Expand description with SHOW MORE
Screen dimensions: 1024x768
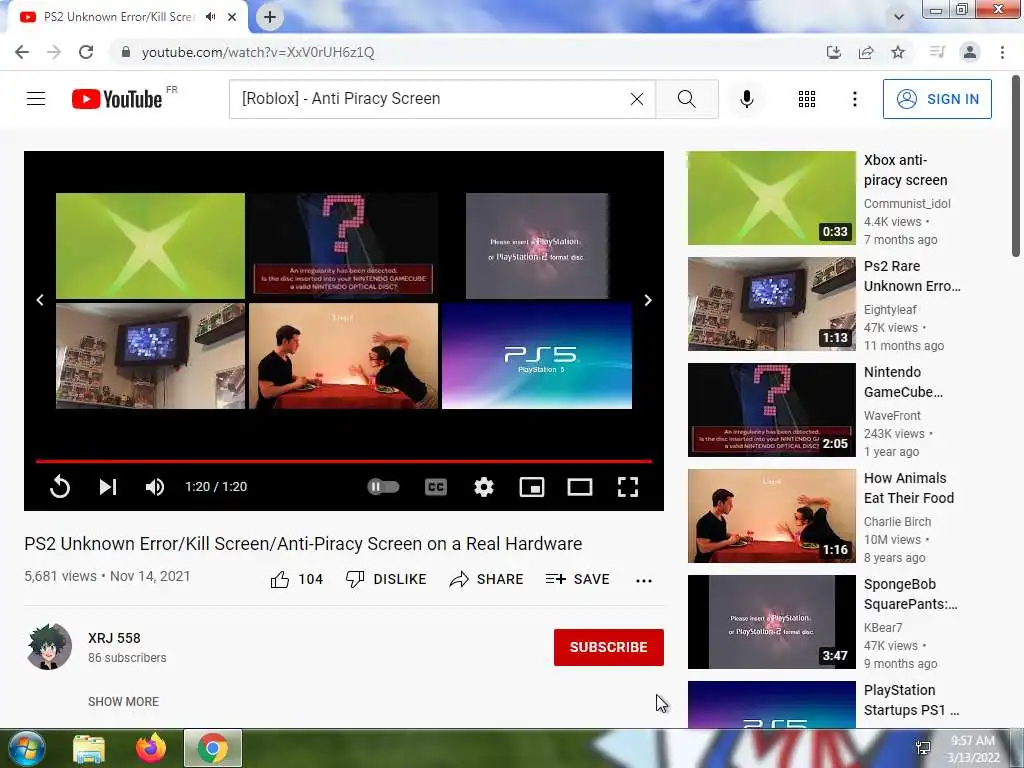[123, 701]
